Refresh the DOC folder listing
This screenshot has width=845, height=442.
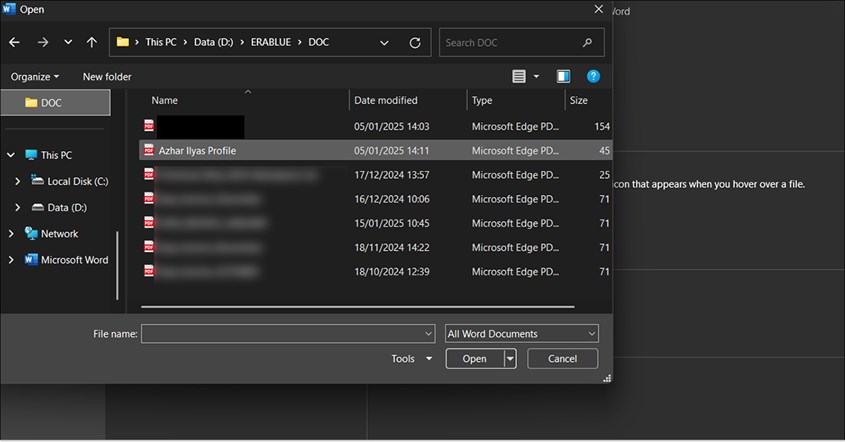click(x=415, y=43)
